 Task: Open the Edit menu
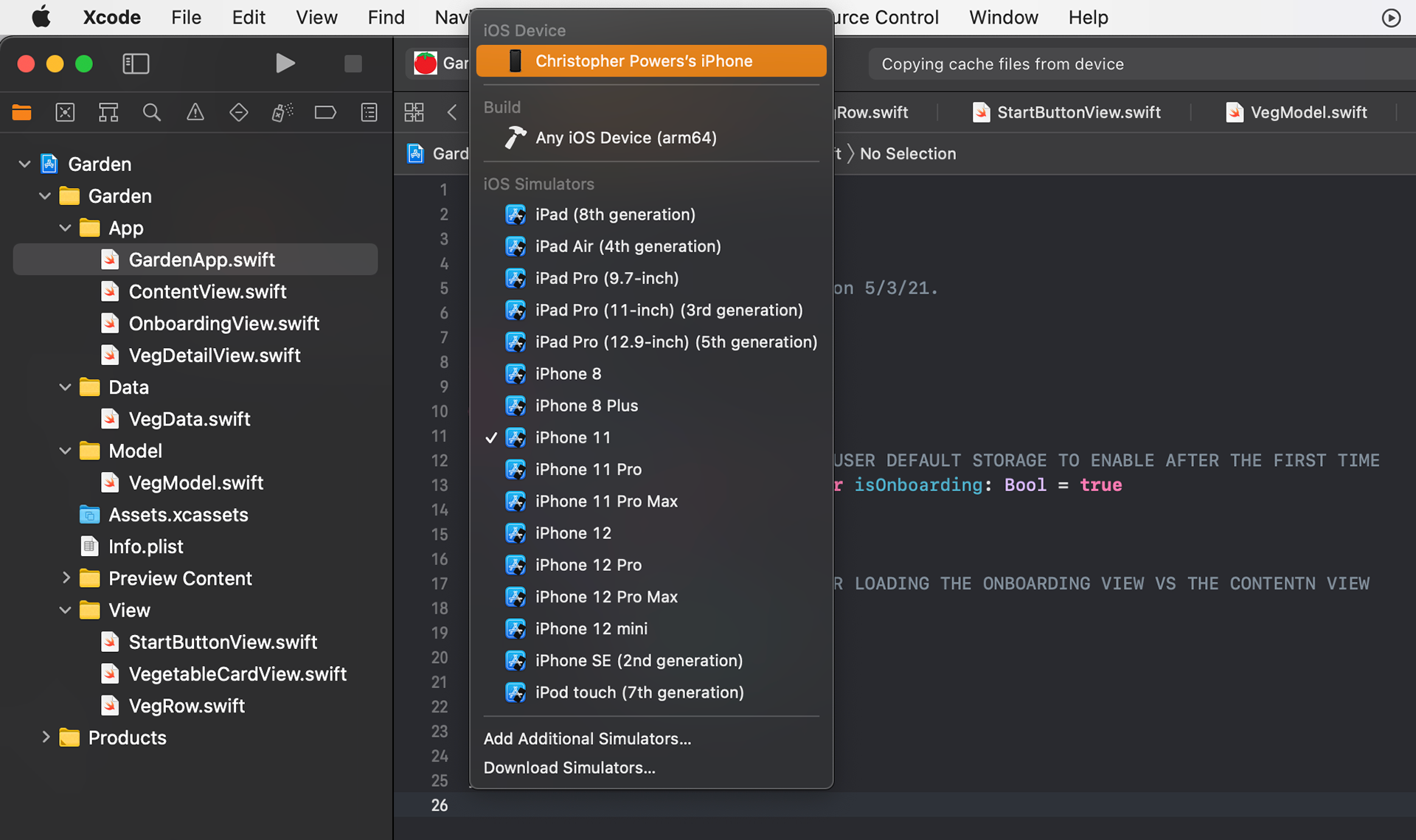tap(249, 17)
